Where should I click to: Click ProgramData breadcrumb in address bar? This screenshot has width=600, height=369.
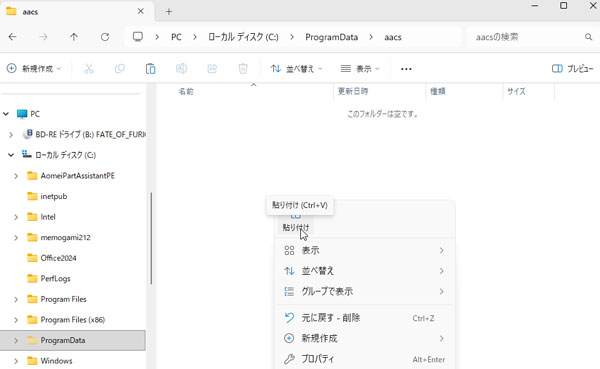[331, 37]
